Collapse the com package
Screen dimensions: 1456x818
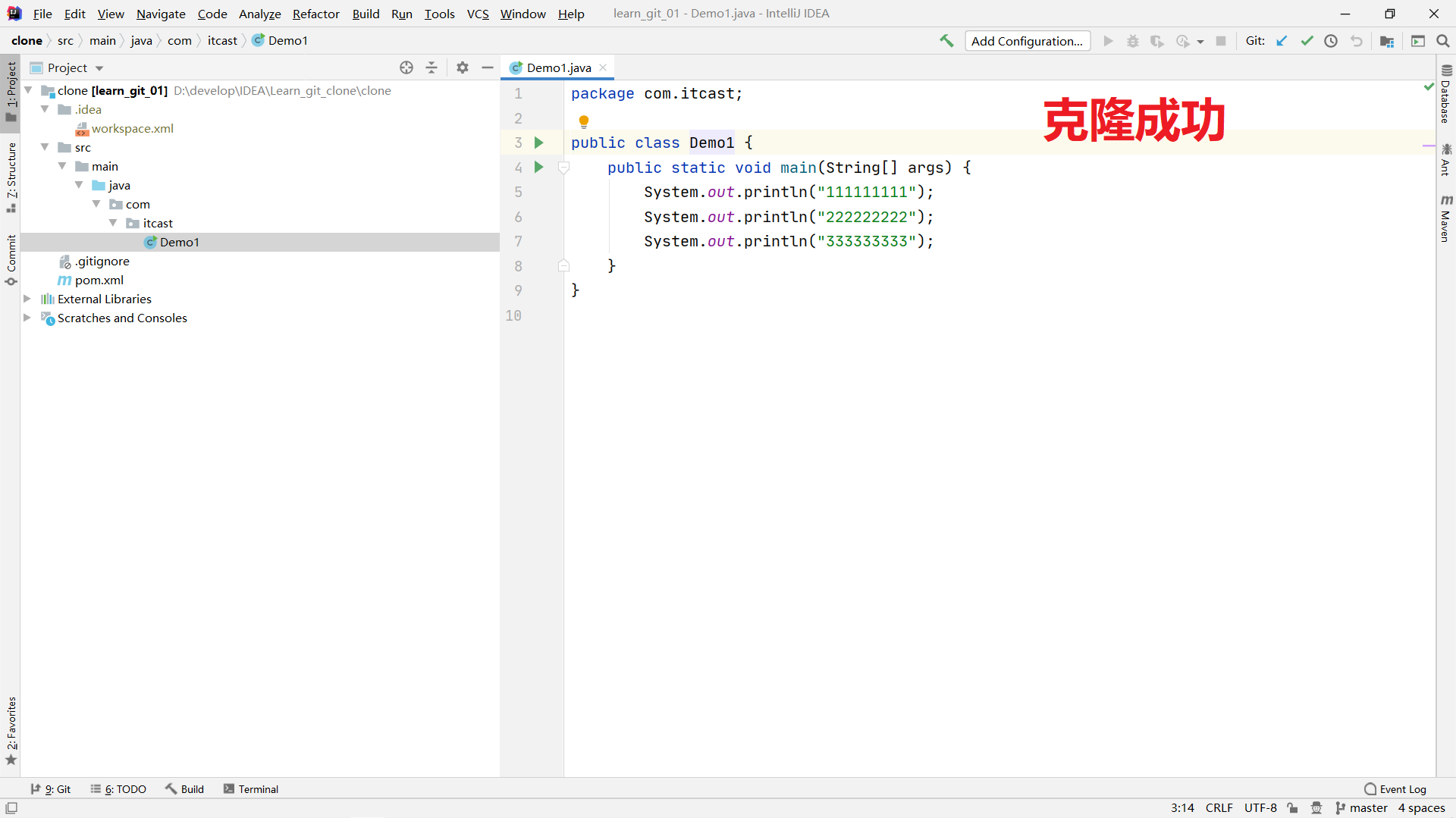click(x=96, y=204)
